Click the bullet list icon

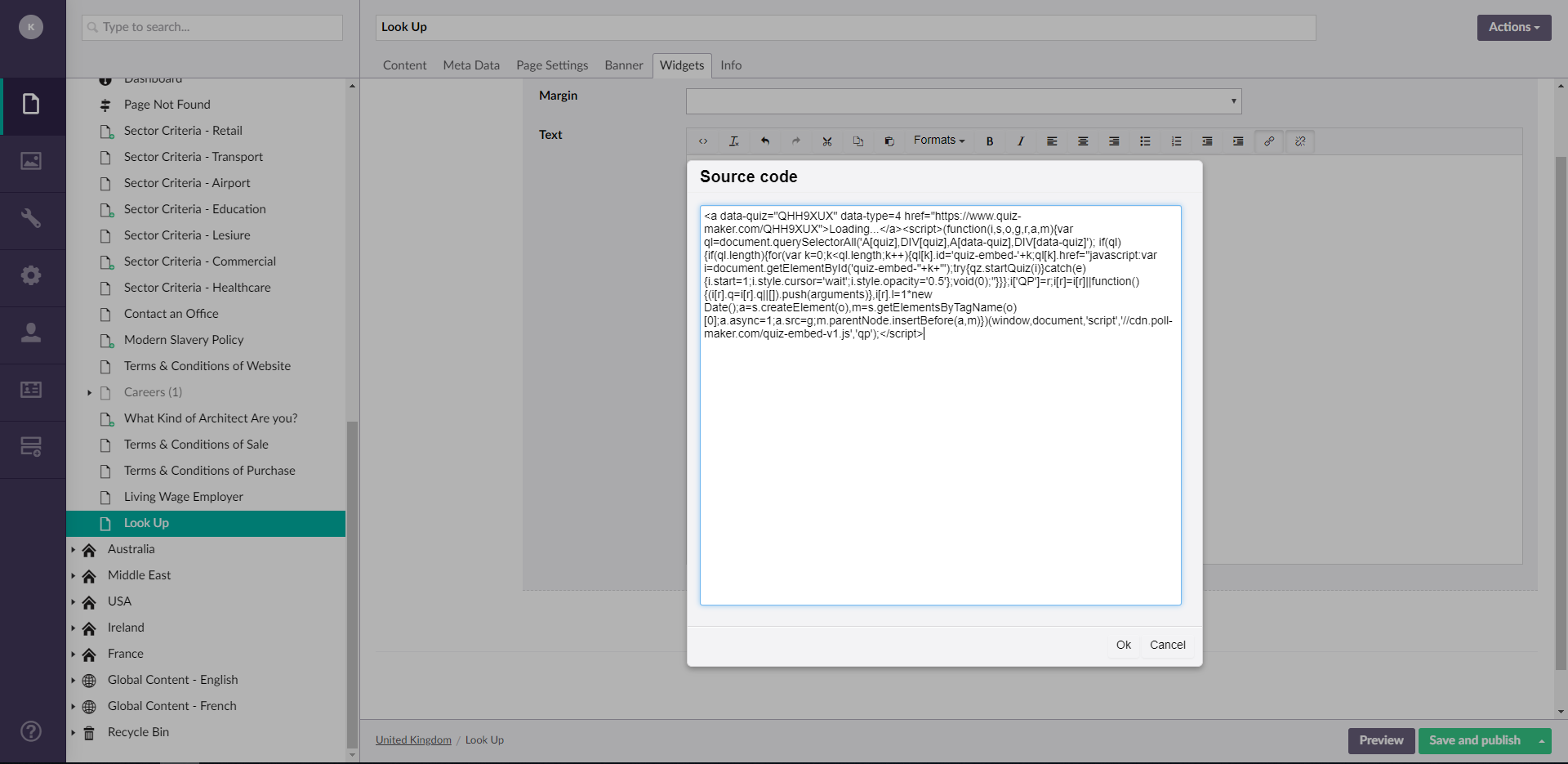tap(1145, 141)
